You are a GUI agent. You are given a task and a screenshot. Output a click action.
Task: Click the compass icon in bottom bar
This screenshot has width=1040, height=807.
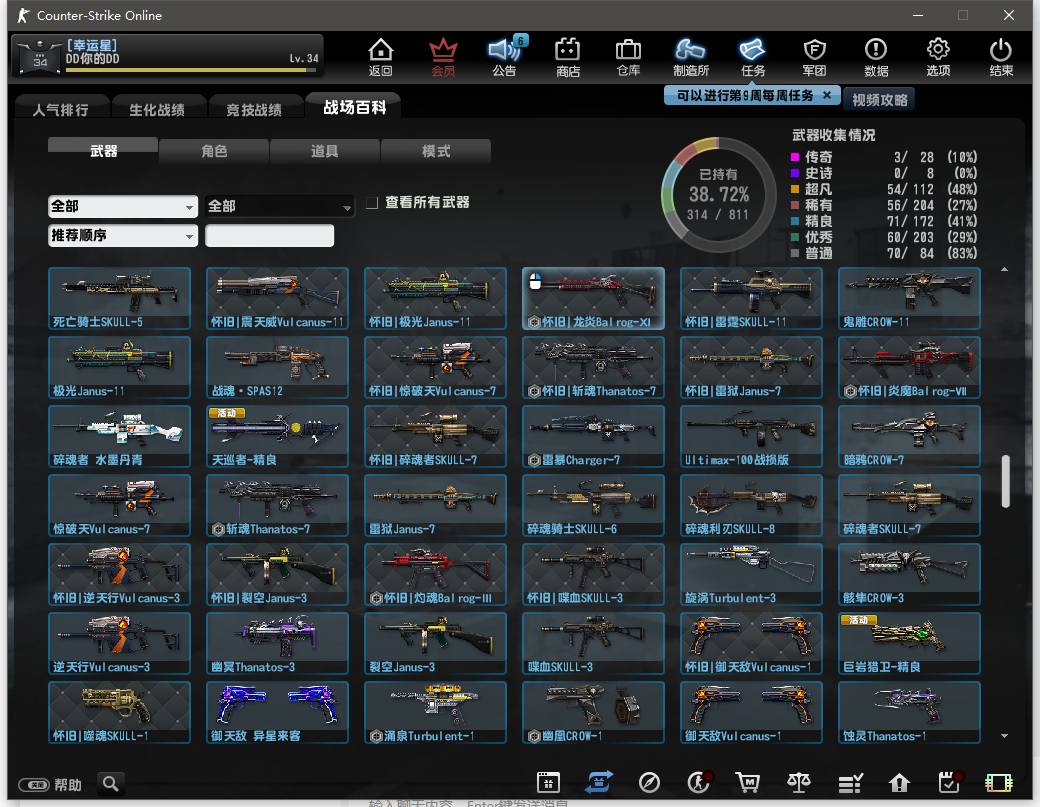click(x=649, y=783)
